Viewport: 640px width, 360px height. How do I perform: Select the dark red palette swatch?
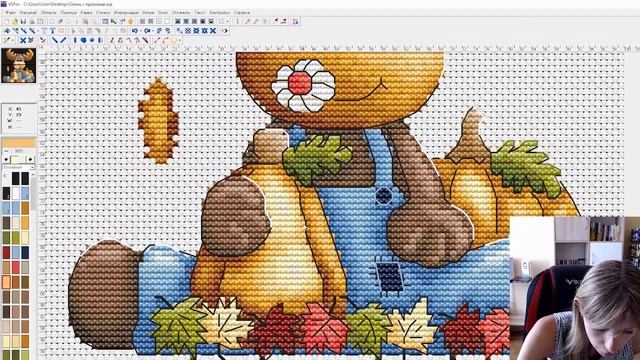(7, 252)
